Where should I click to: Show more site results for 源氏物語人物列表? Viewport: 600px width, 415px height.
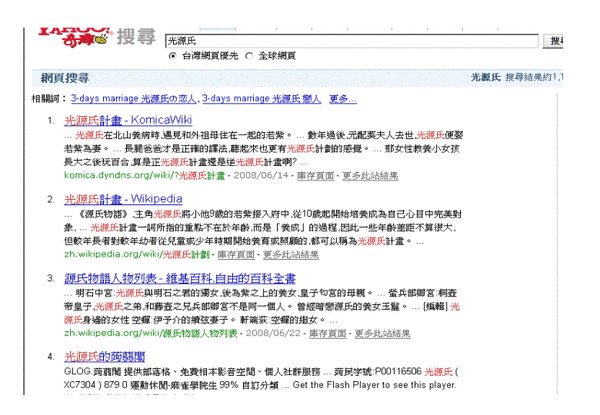[382, 333]
